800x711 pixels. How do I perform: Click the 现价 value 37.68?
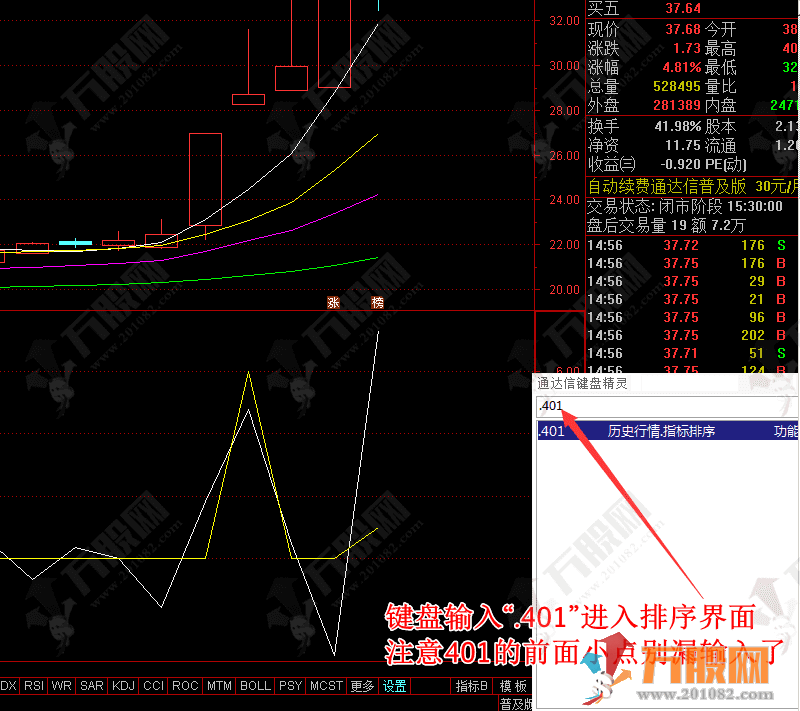683,29
